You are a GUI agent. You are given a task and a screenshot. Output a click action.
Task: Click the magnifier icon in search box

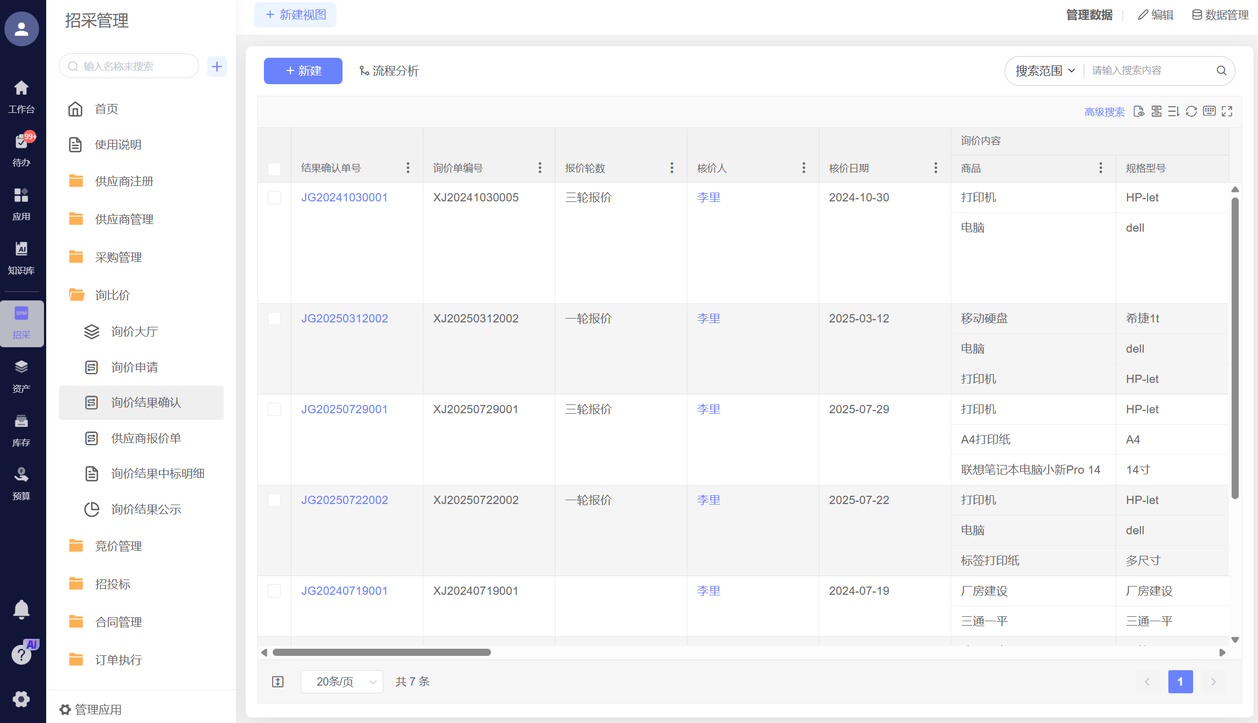[1221, 71]
